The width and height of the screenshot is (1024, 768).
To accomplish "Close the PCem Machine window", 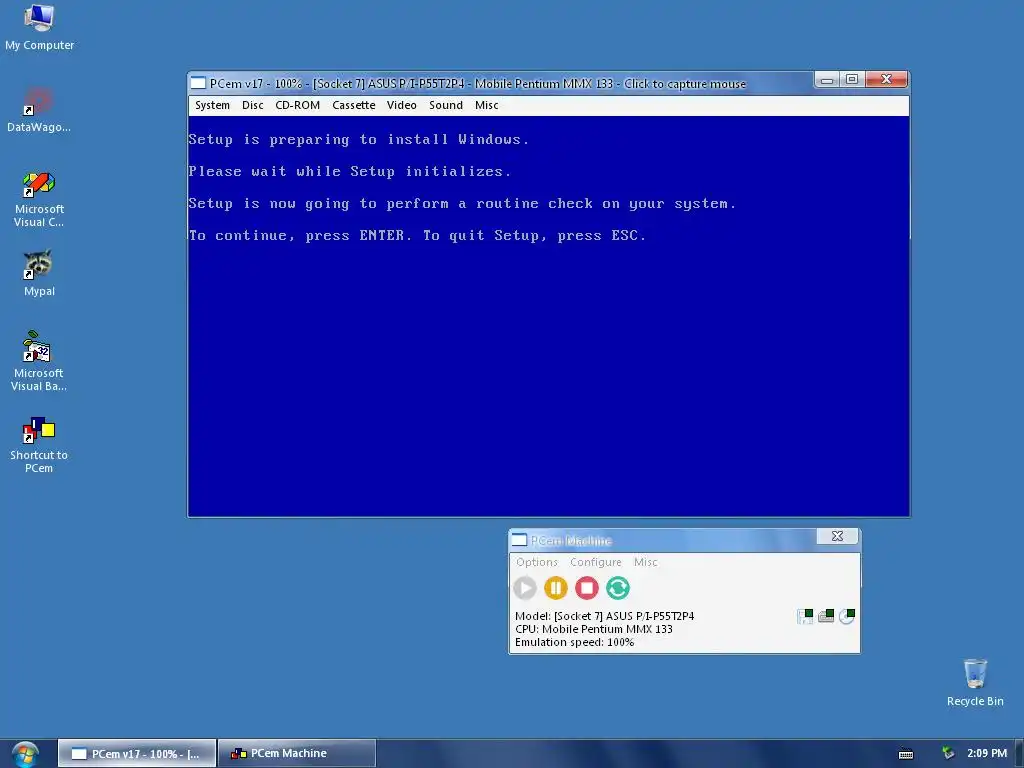I will (837, 536).
